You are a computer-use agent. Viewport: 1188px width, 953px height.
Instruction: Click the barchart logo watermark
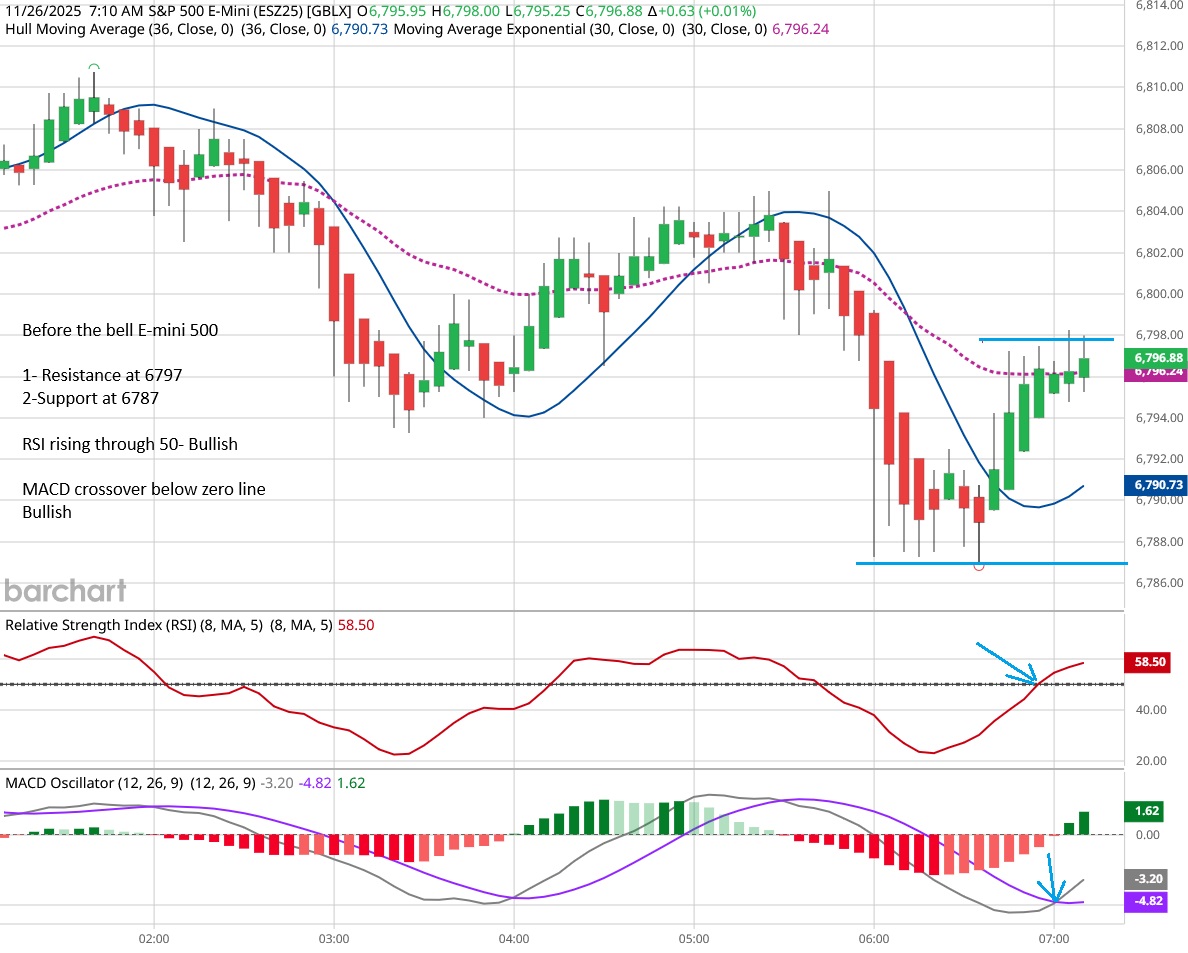[x=65, y=590]
